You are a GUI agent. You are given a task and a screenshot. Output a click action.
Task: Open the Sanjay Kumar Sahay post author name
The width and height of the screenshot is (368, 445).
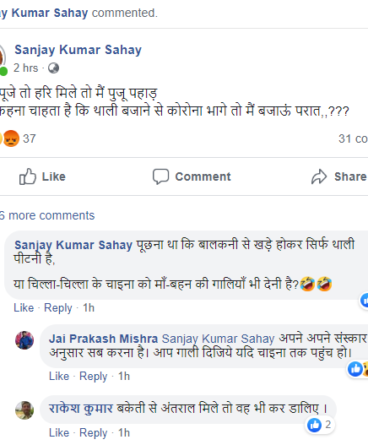click(78, 50)
